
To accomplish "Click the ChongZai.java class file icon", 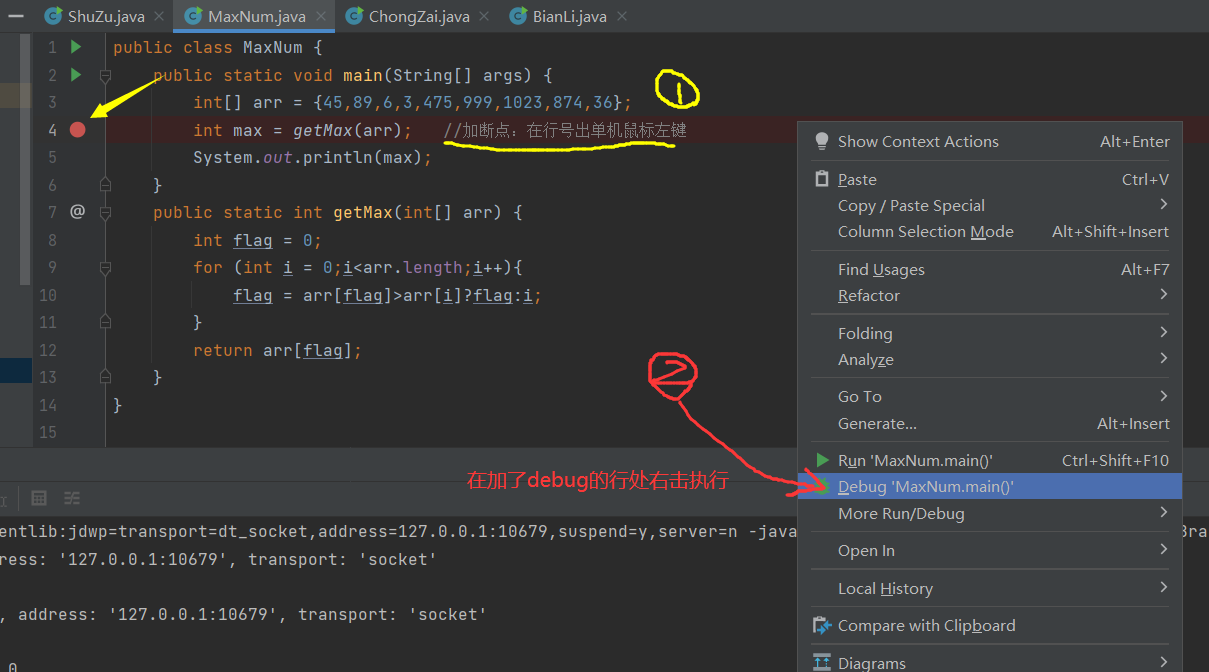I will pyautogui.click(x=354, y=16).
